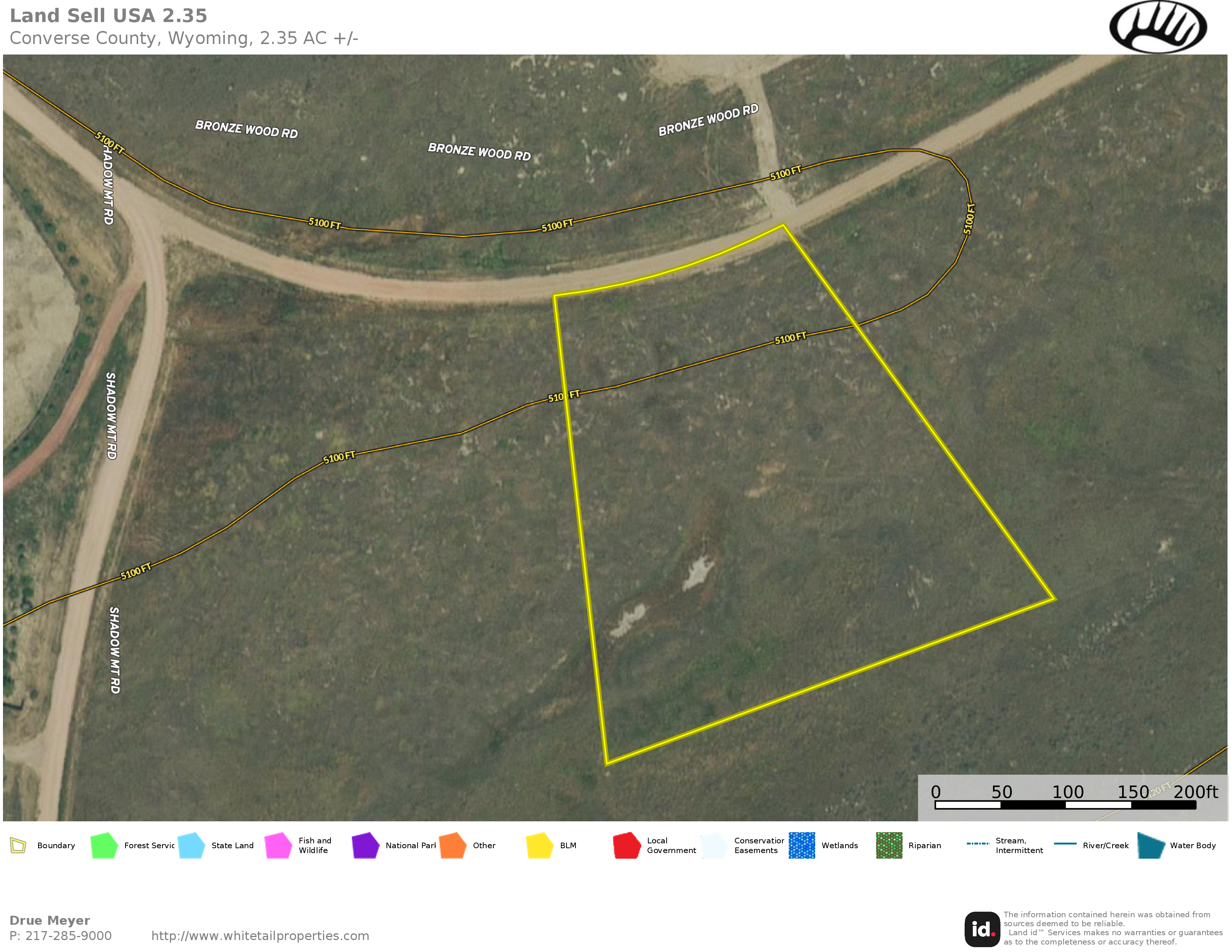The width and height of the screenshot is (1232, 952).
Task: Click the blue dotted Wetlands legend icon
Action: (801, 845)
